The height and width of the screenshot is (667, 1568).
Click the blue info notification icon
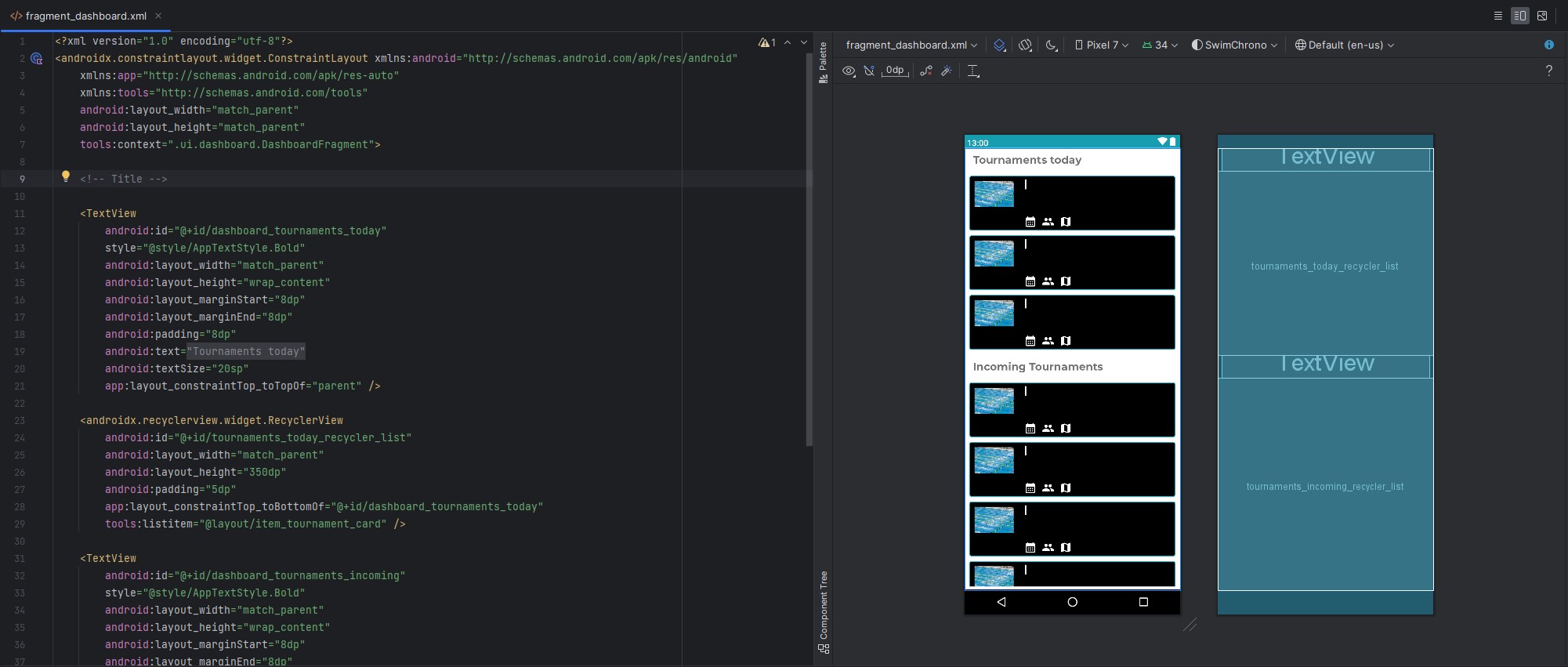(1548, 45)
